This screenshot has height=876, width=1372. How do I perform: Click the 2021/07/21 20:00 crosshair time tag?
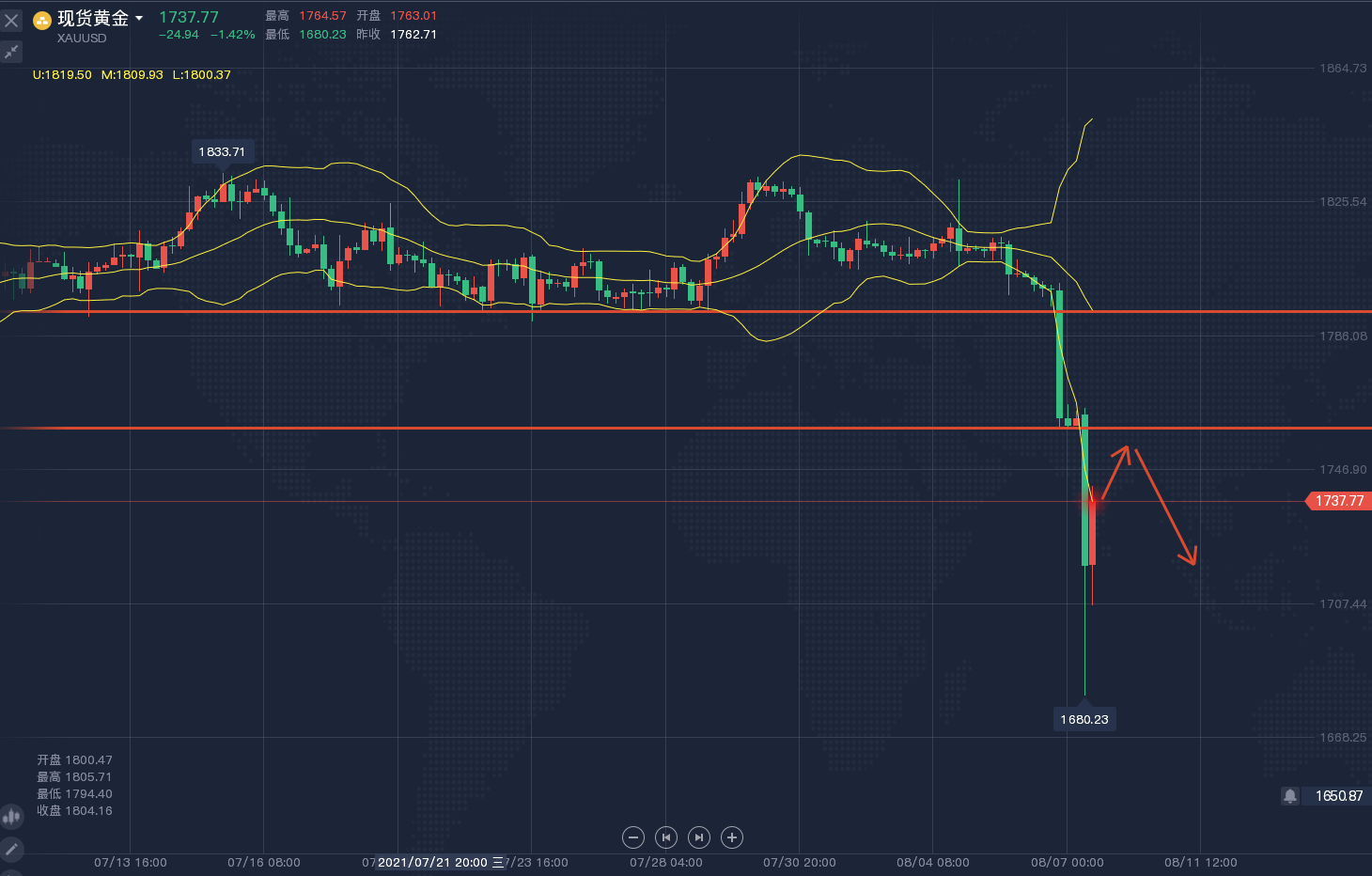(x=440, y=863)
